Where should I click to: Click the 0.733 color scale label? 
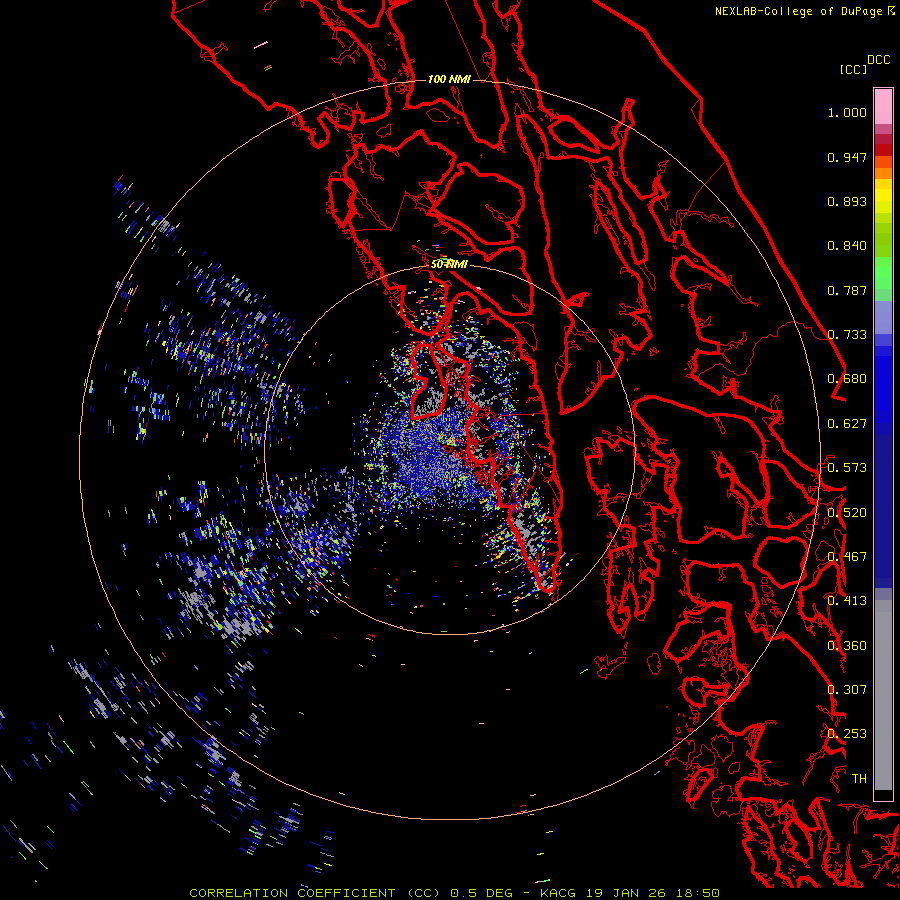pyautogui.click(x=847, y=335)
